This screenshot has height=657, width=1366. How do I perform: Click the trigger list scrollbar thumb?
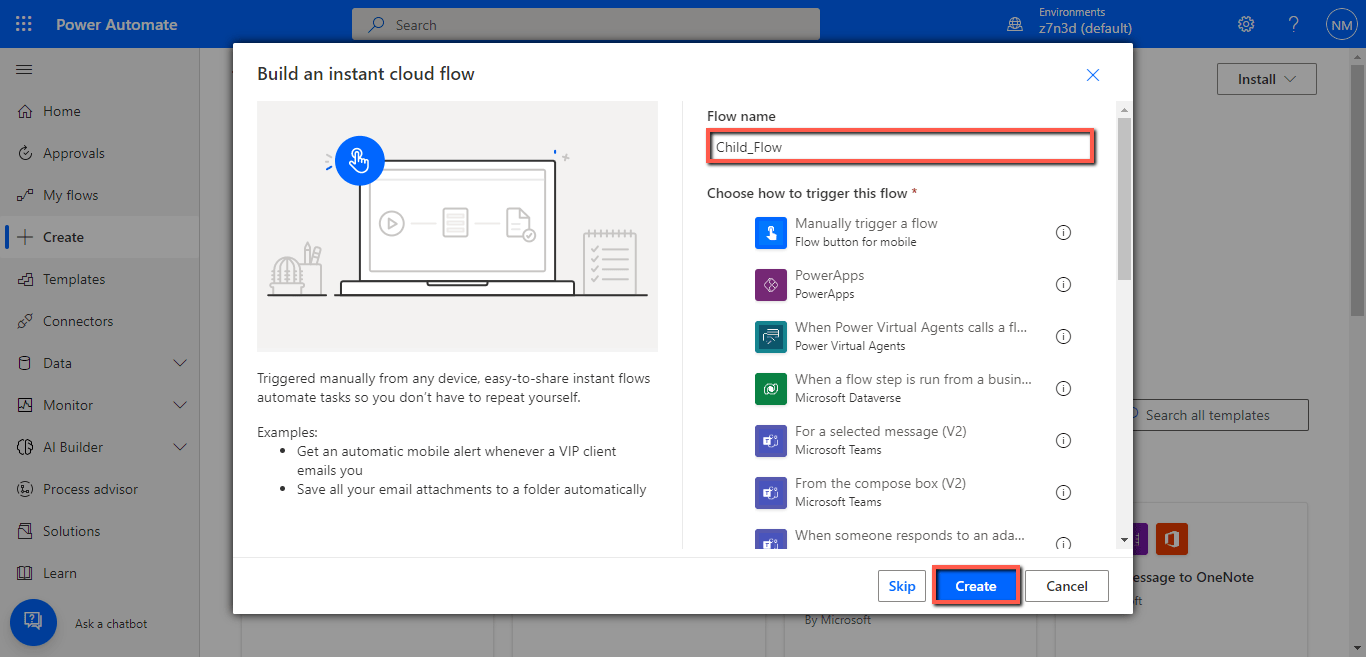(x=1124, y=198)
